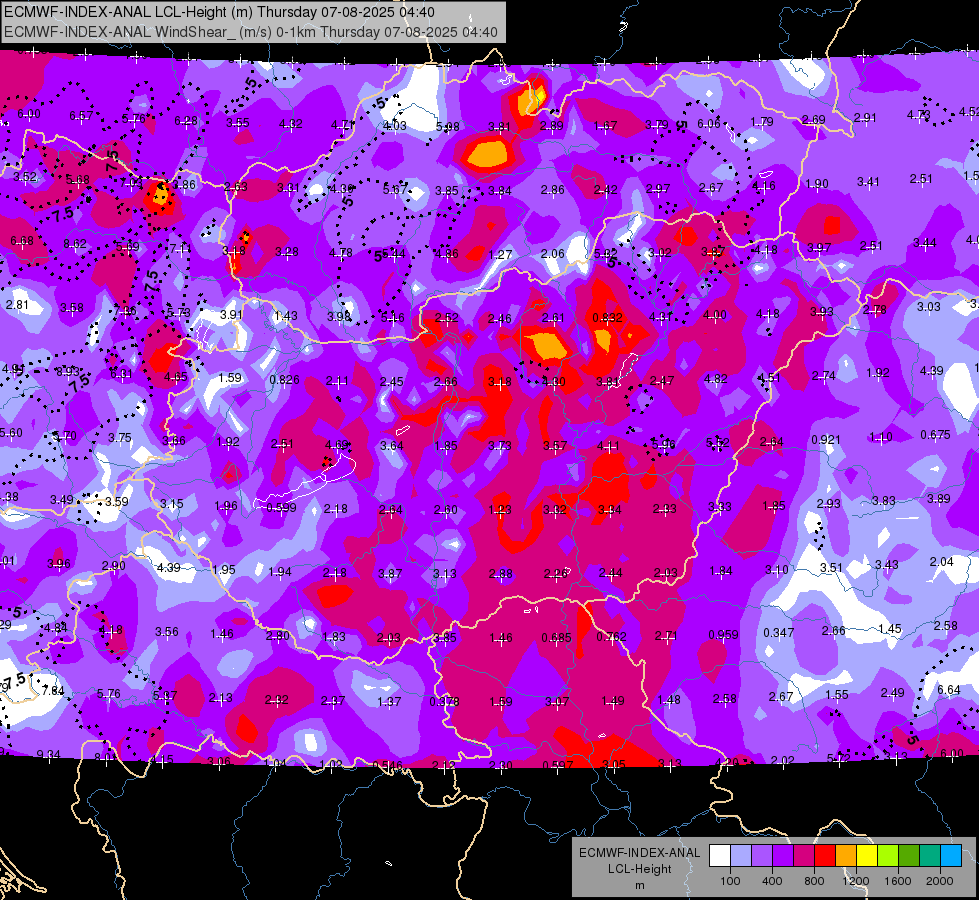979x900 pixels.
Task: Click the wind shear value 0.675
Action: coord(935,435)
